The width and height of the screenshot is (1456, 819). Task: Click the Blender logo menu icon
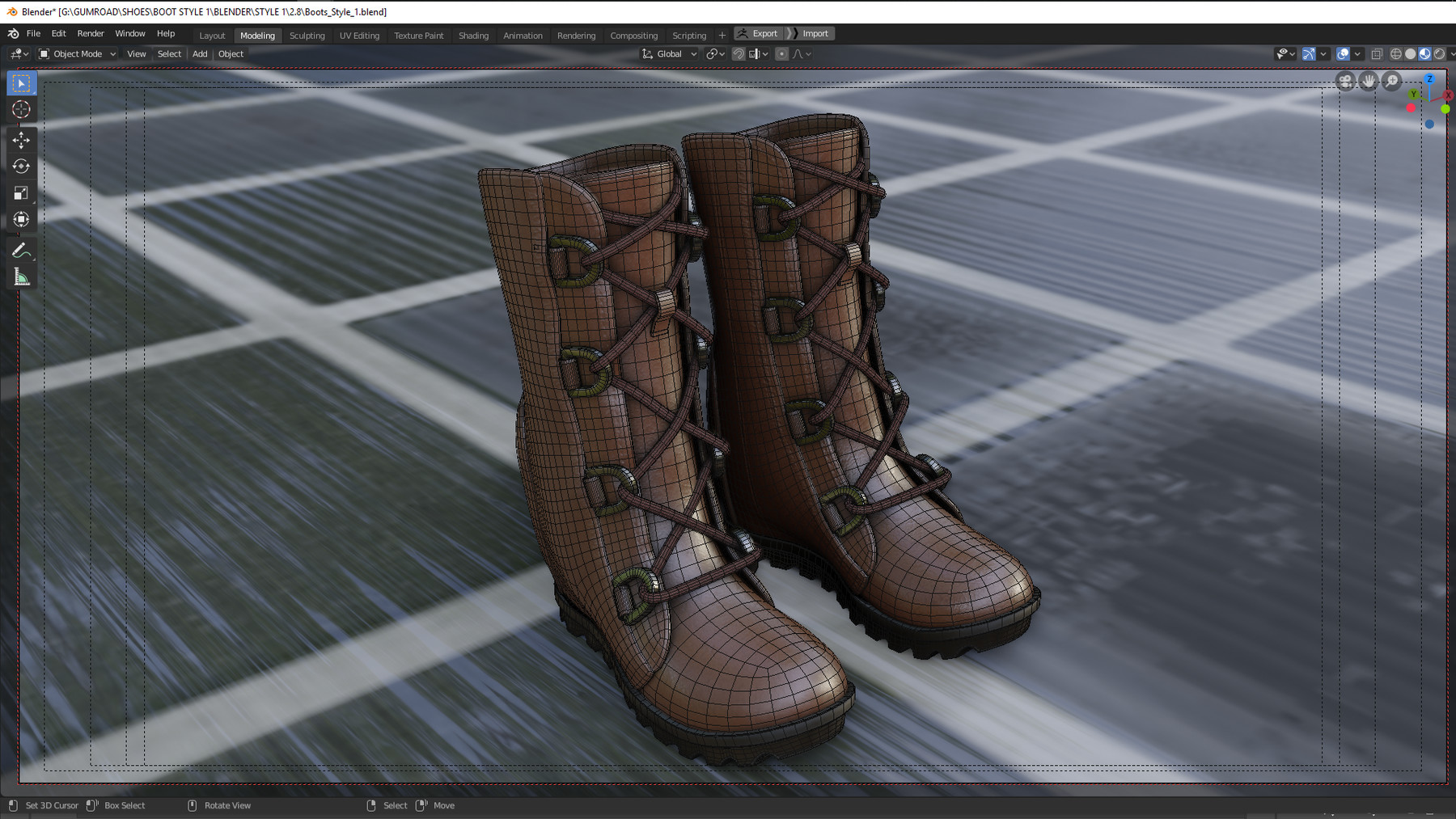[x=13, y=33]
